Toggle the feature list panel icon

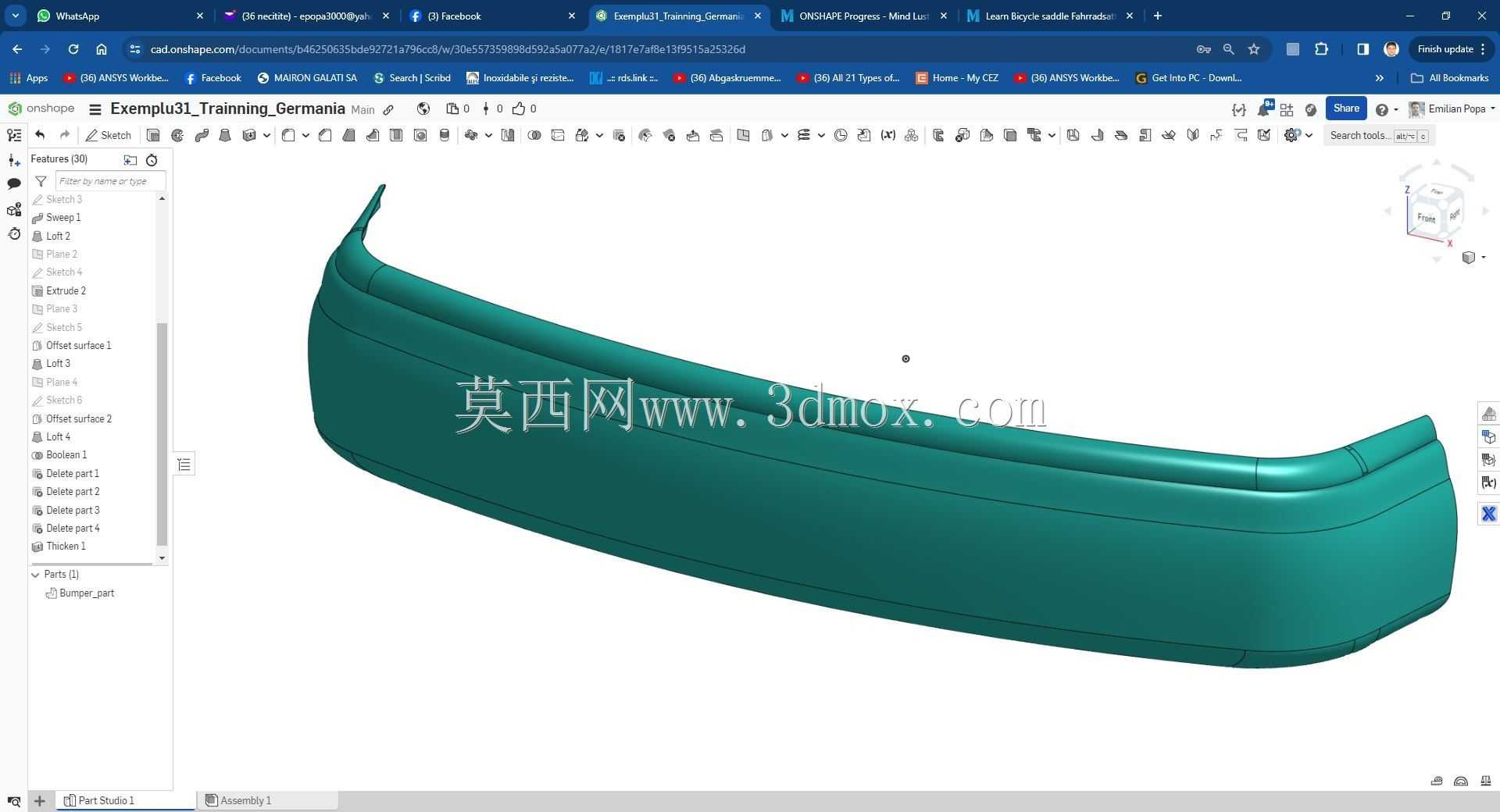(x=14, y=135)
